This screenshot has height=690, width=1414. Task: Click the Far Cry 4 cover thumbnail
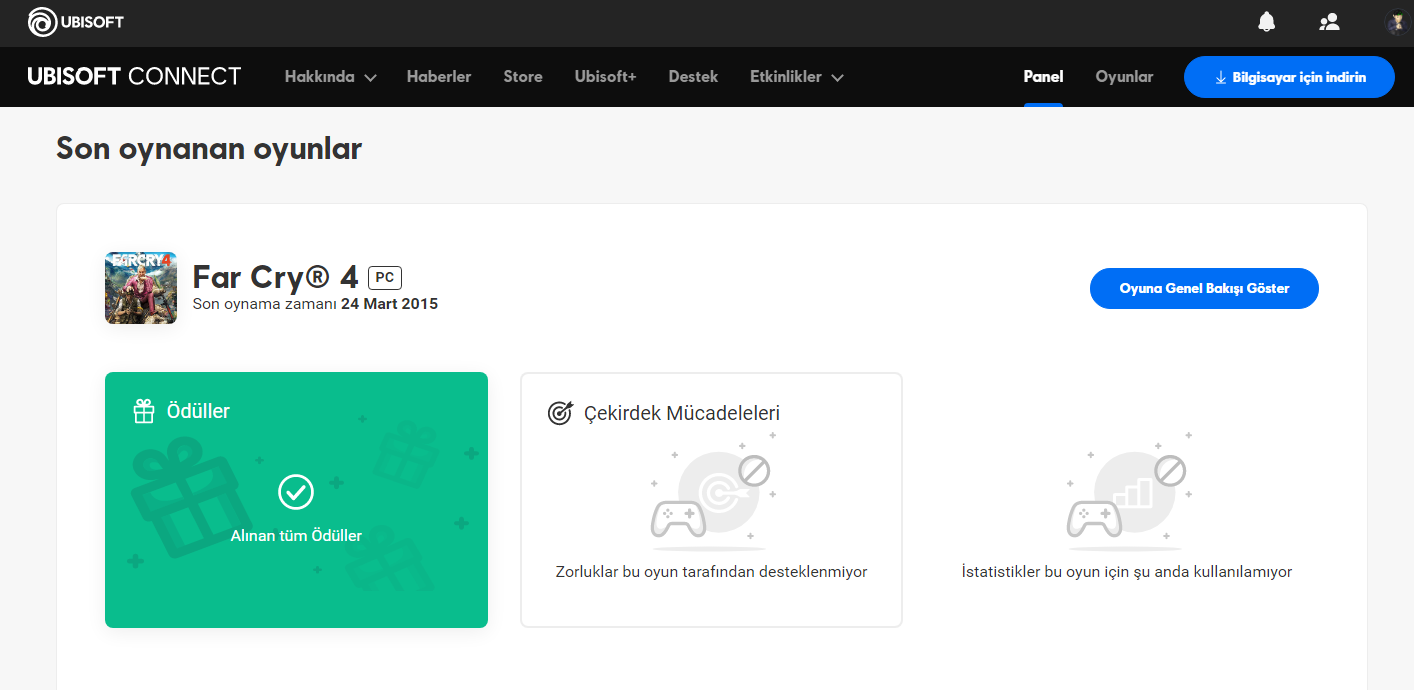coord(141,288)
